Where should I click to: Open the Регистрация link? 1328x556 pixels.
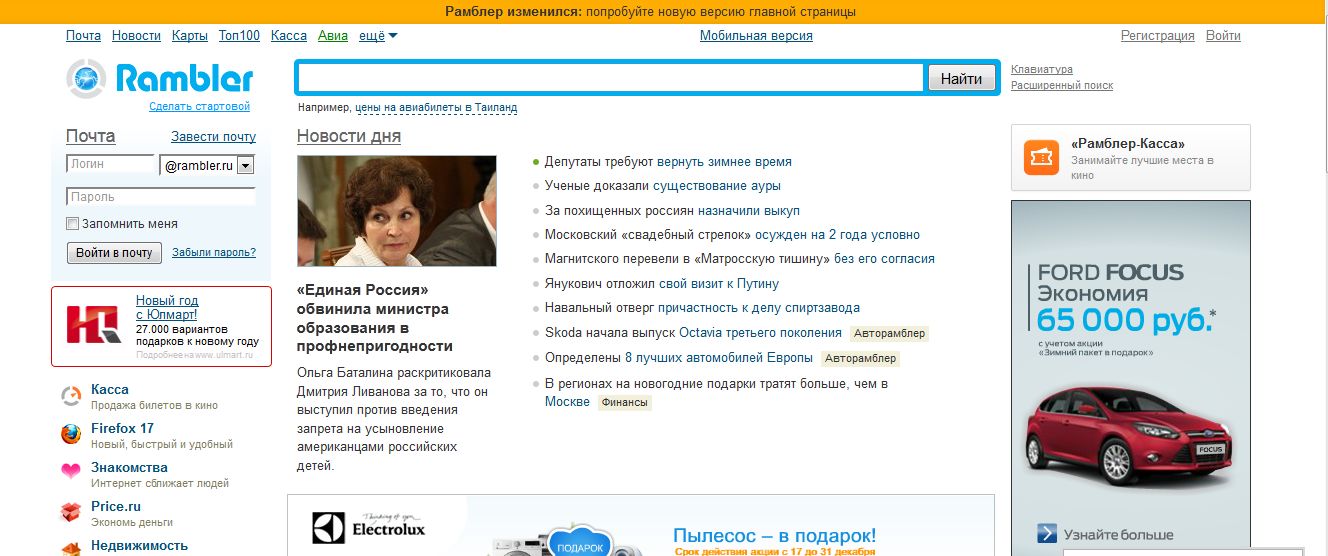coord(1158,36)
